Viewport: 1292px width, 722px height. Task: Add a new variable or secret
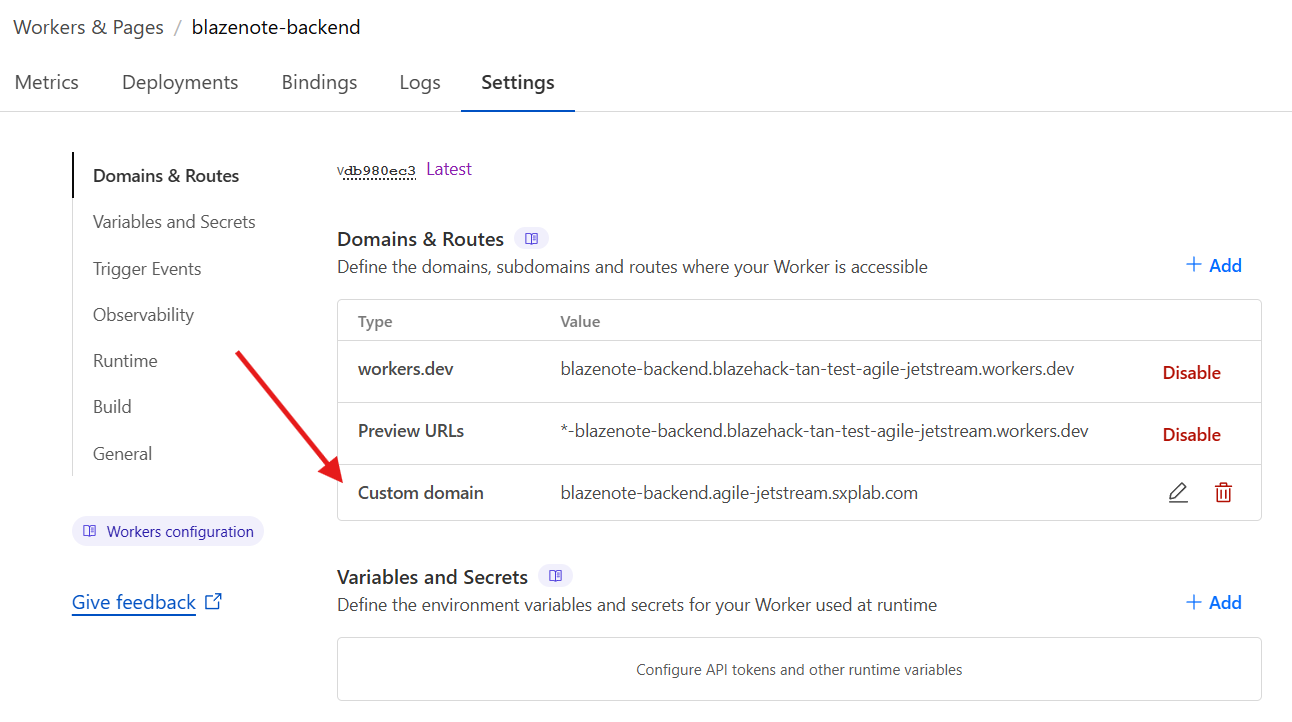point(1213,602)
